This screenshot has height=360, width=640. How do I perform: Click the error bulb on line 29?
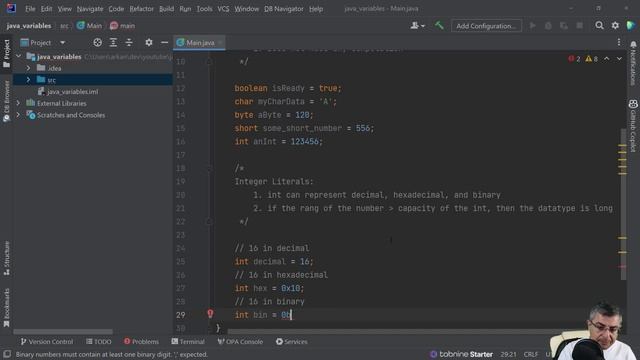tap(210, 313)
